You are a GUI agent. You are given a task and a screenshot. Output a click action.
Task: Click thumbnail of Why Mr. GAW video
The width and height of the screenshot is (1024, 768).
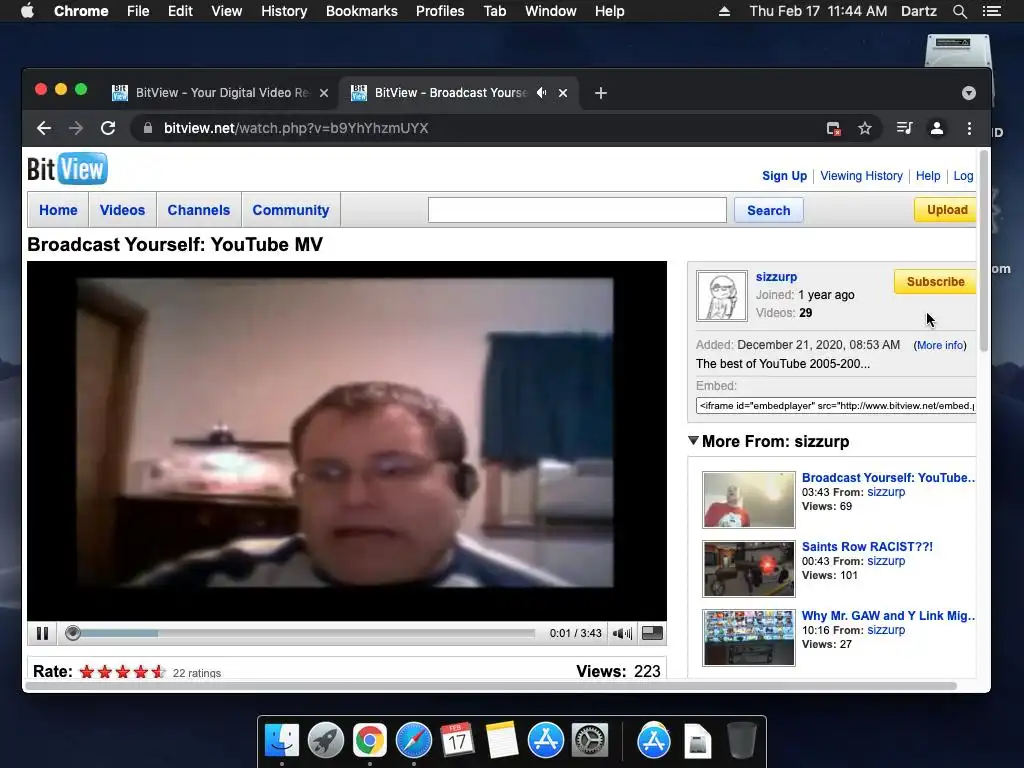[749, 637]
